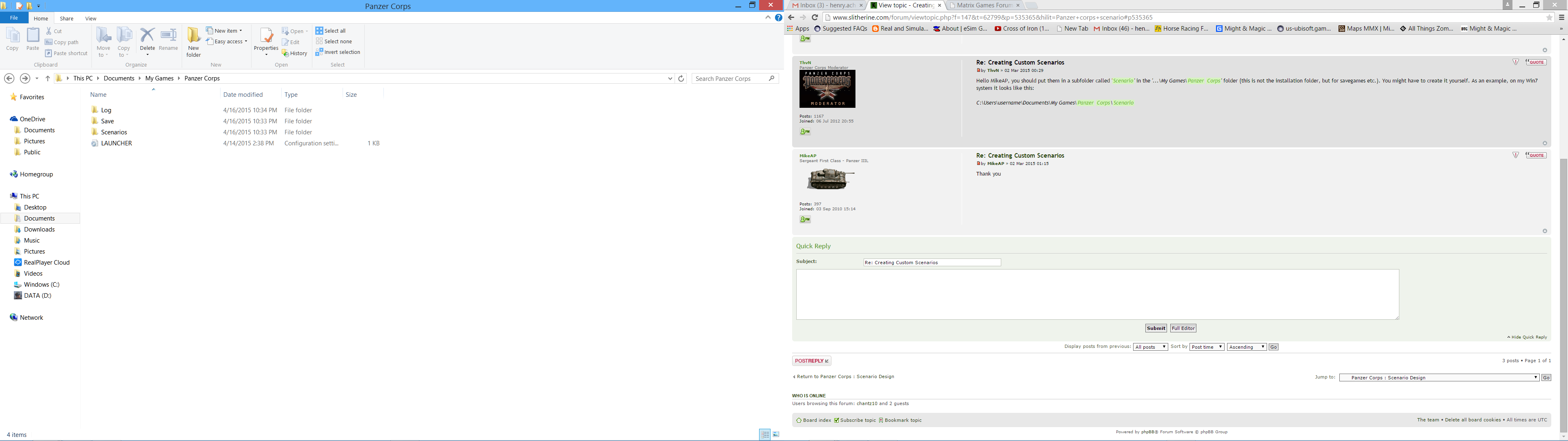The width and height of the screenshot is (1568, 441).
Task: Select the LAUNCHER configuration file
Action: pyautogui.click(x=116, y=143)
